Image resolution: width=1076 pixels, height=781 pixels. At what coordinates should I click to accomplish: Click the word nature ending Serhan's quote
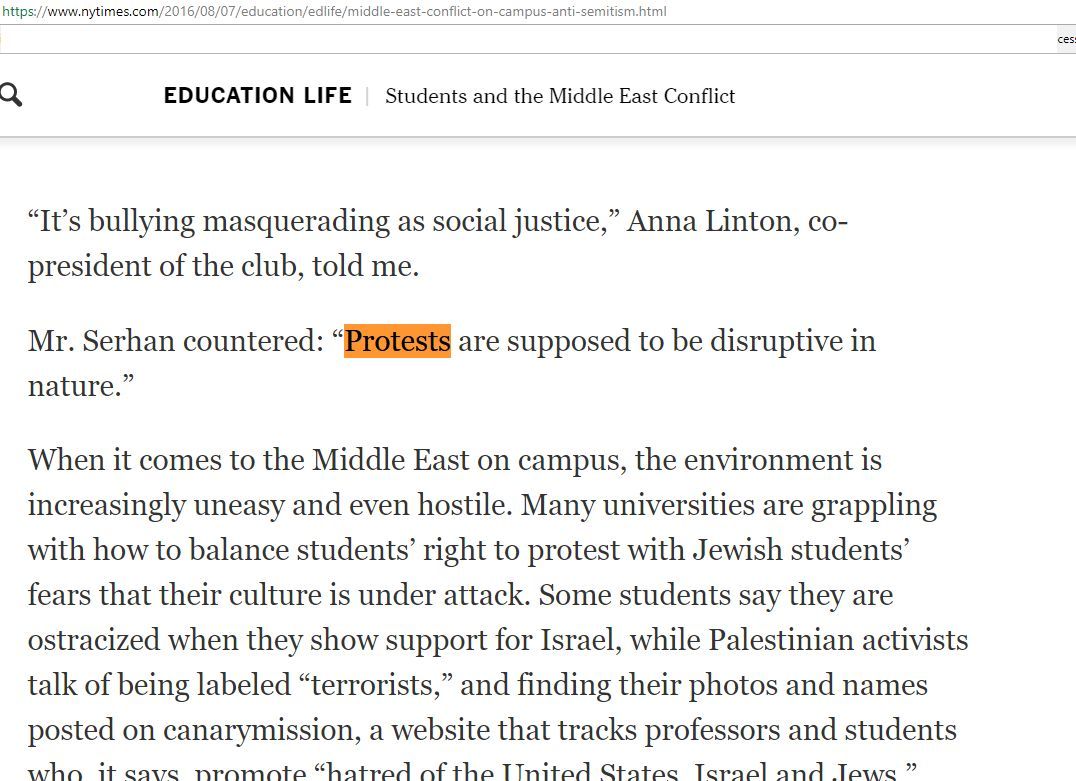click(72, 386)
